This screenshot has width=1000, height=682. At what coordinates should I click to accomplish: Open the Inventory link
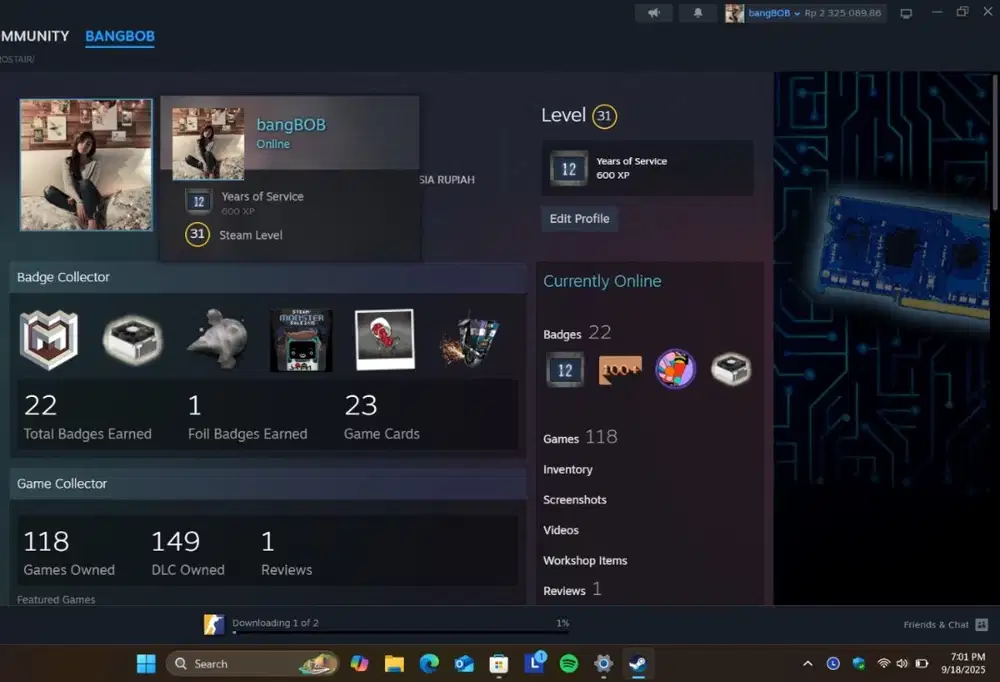click(568, 469)
